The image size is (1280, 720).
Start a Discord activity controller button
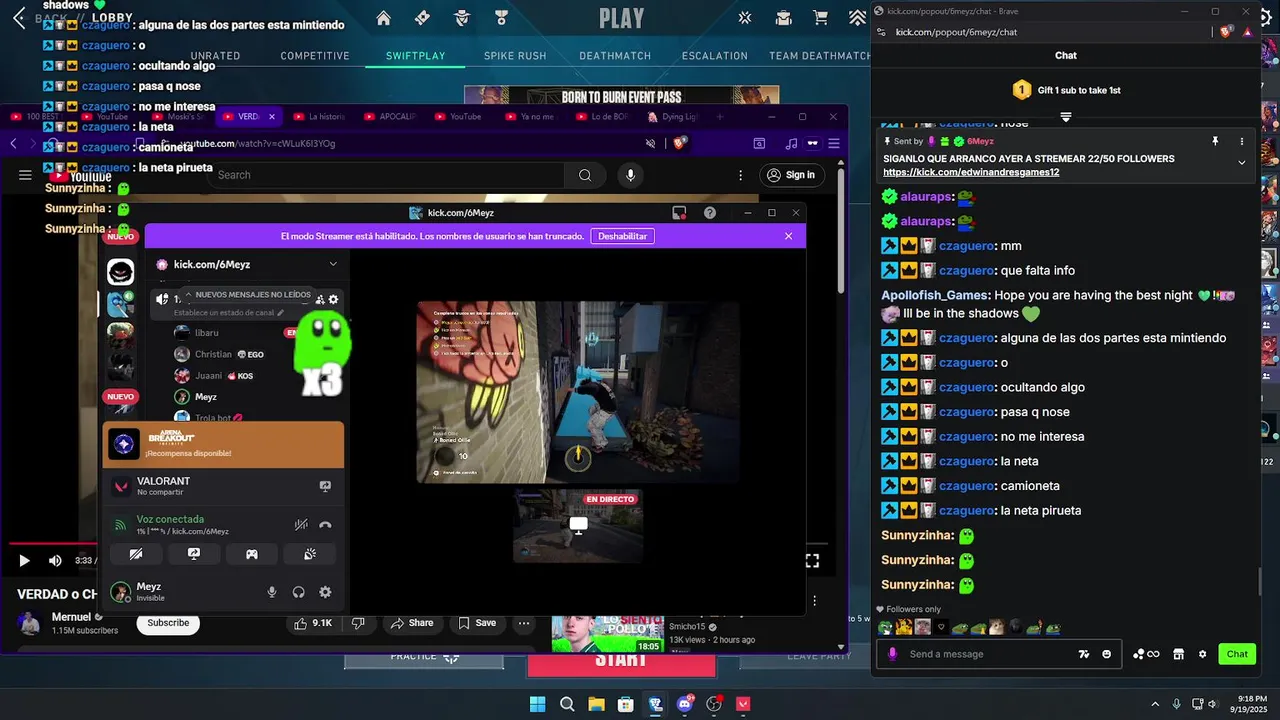[x=252, y=554]
